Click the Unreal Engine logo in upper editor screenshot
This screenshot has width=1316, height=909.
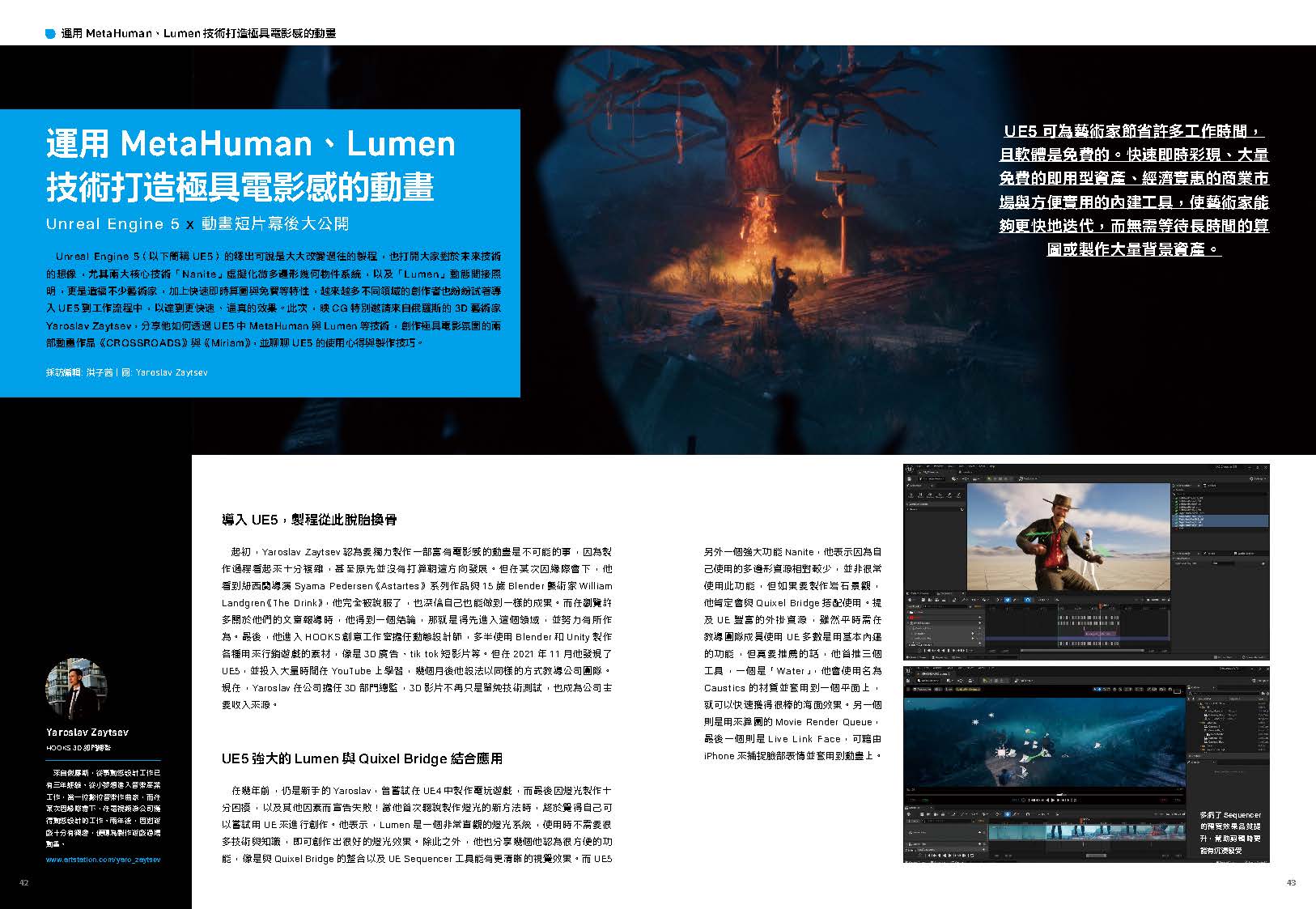click(911, 469)
